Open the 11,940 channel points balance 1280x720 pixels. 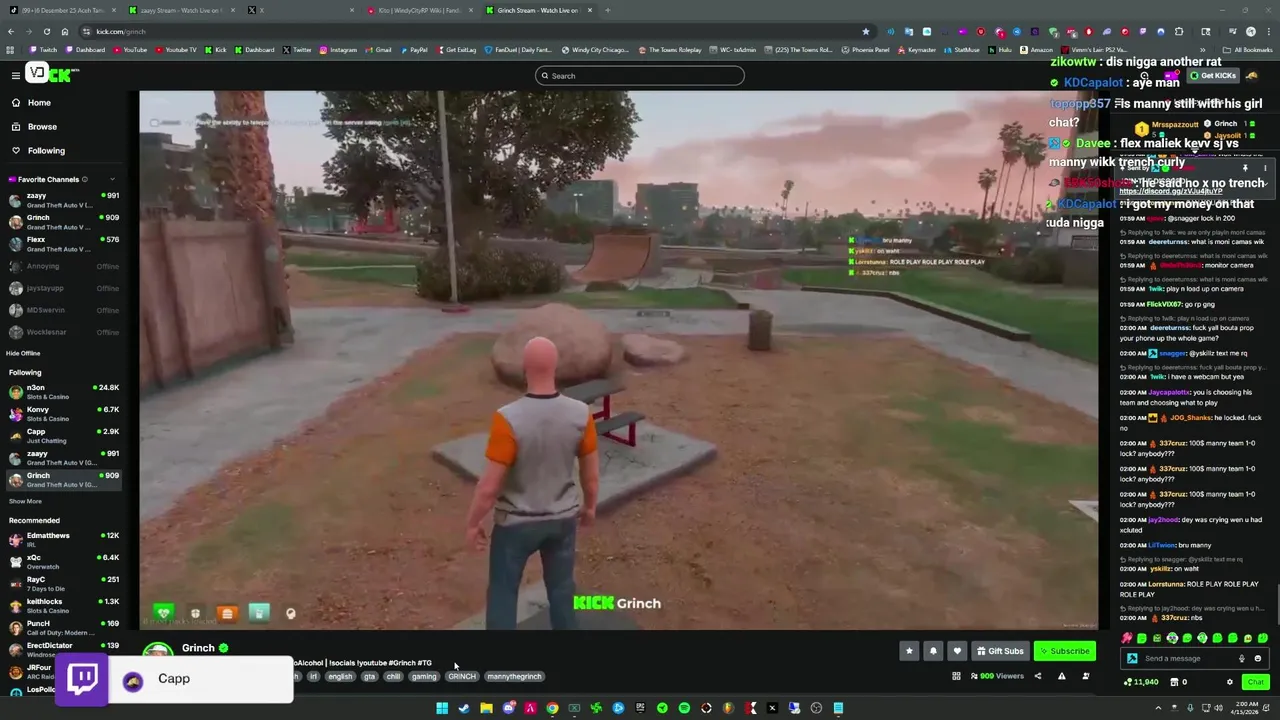1141,682
